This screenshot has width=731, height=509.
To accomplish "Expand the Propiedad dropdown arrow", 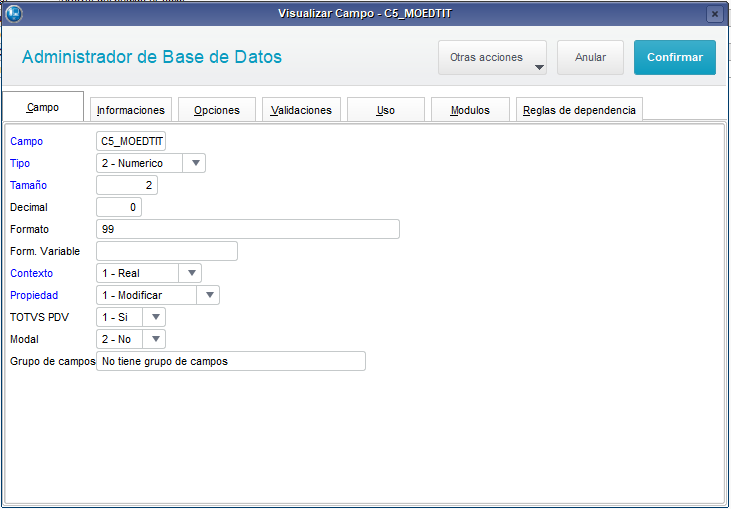I will [x=210, y=295].
